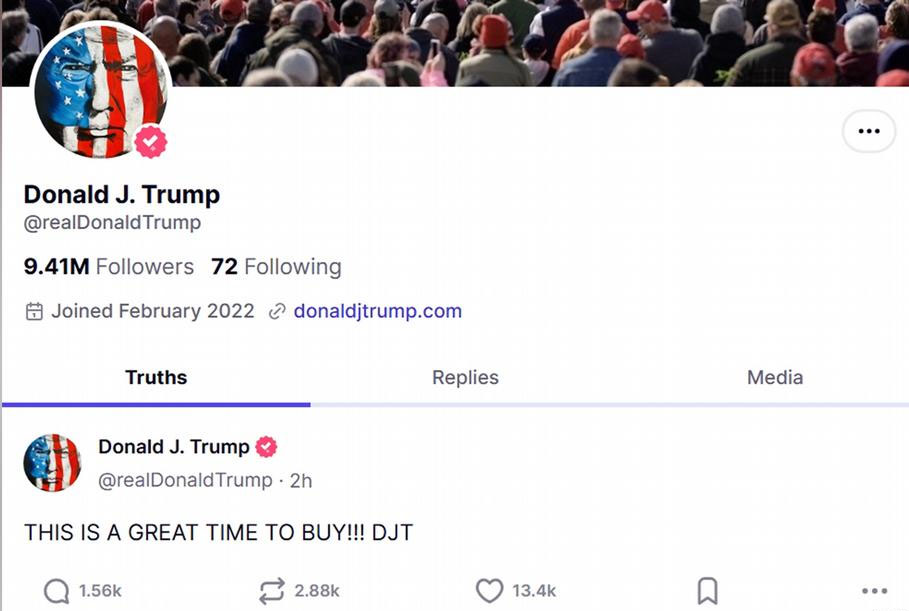Bookmark the post
The width and height of the screenshot is (909, 611).
tap(707, 591)
